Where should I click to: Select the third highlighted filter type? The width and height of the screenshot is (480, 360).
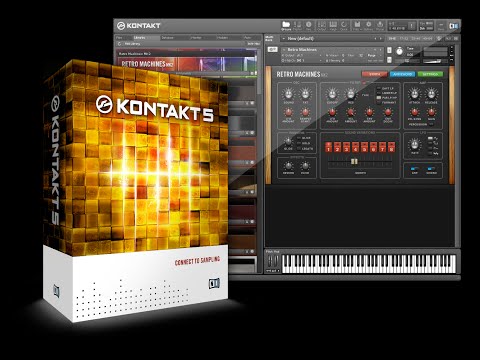[379, 98]
